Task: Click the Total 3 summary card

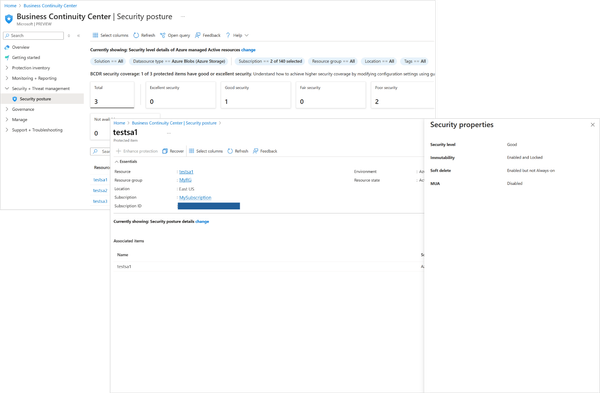Action: (112, 95)
